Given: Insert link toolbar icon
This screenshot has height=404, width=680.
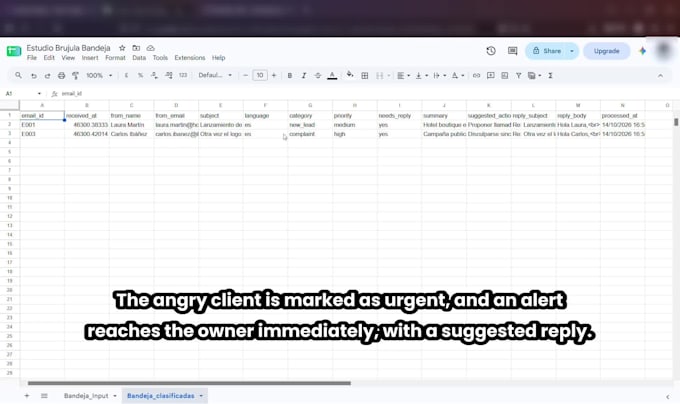Looking at the screenshot, I should click(x=476, y=75).
